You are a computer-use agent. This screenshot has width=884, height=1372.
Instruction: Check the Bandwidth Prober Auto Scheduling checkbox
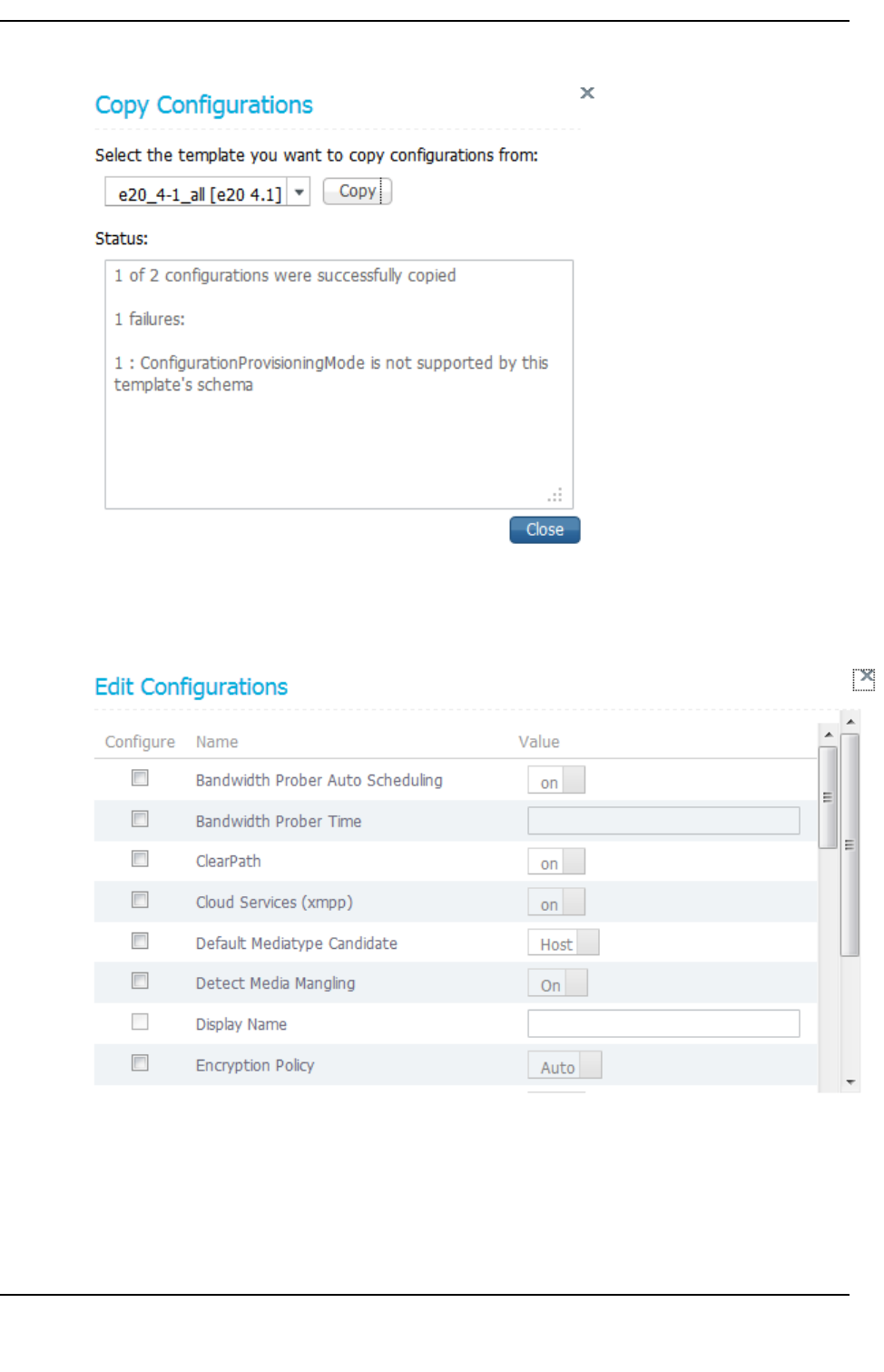[140, 778]
